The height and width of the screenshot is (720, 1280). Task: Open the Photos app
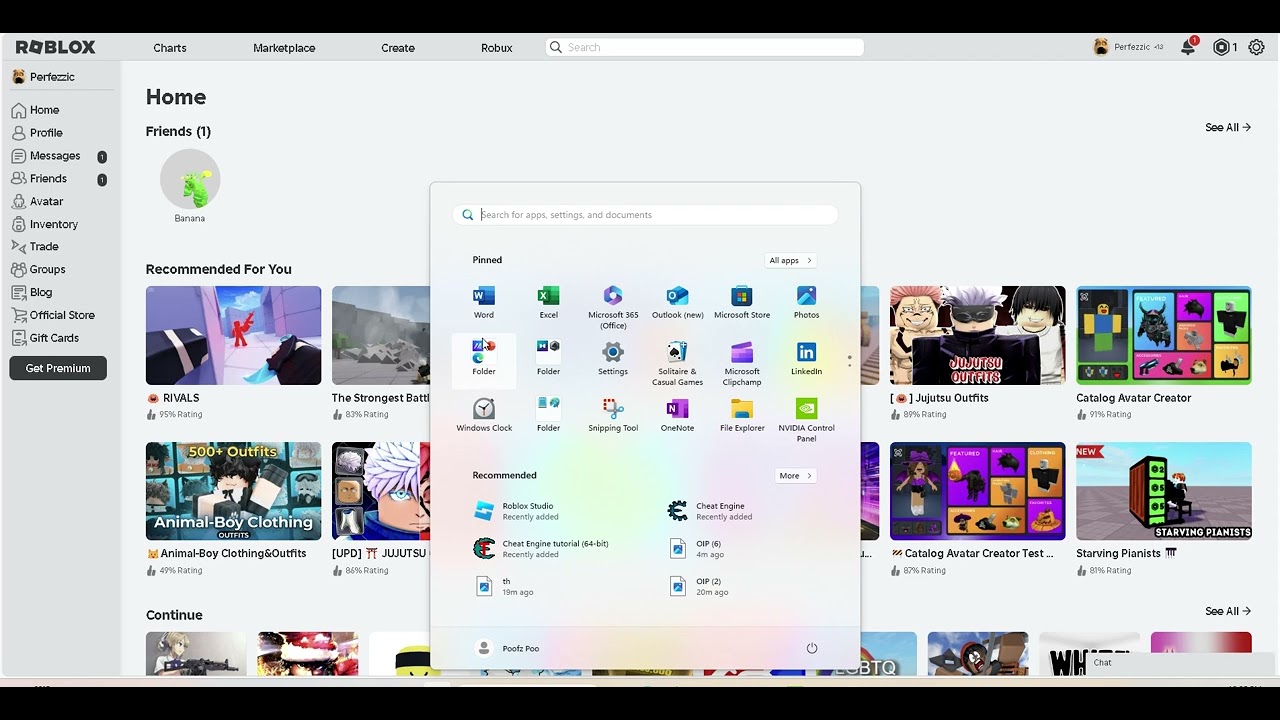pos(806,302)
